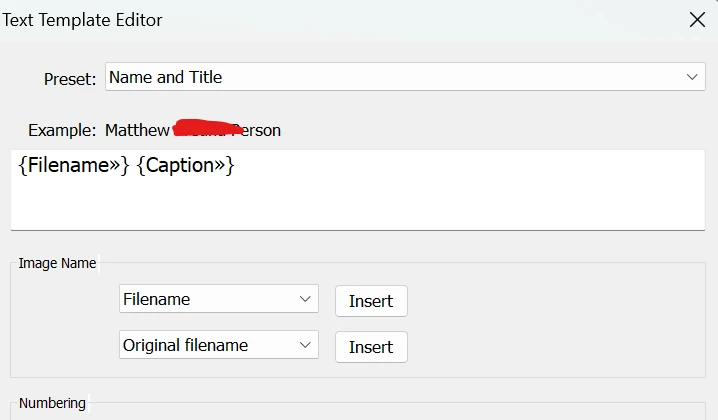Screen dimensions: 718x420
Task: Select the {Filename»} token in the template
Action: 74,166
